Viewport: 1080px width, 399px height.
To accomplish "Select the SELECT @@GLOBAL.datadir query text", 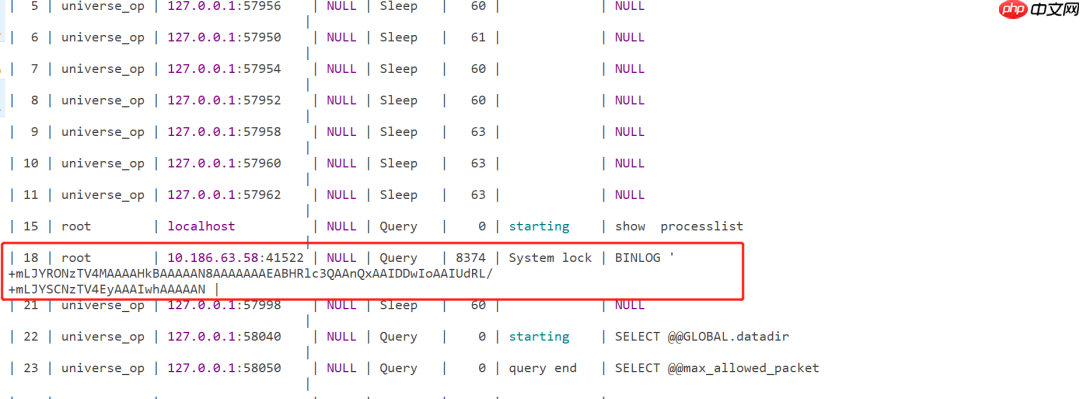I will [702, 336].
